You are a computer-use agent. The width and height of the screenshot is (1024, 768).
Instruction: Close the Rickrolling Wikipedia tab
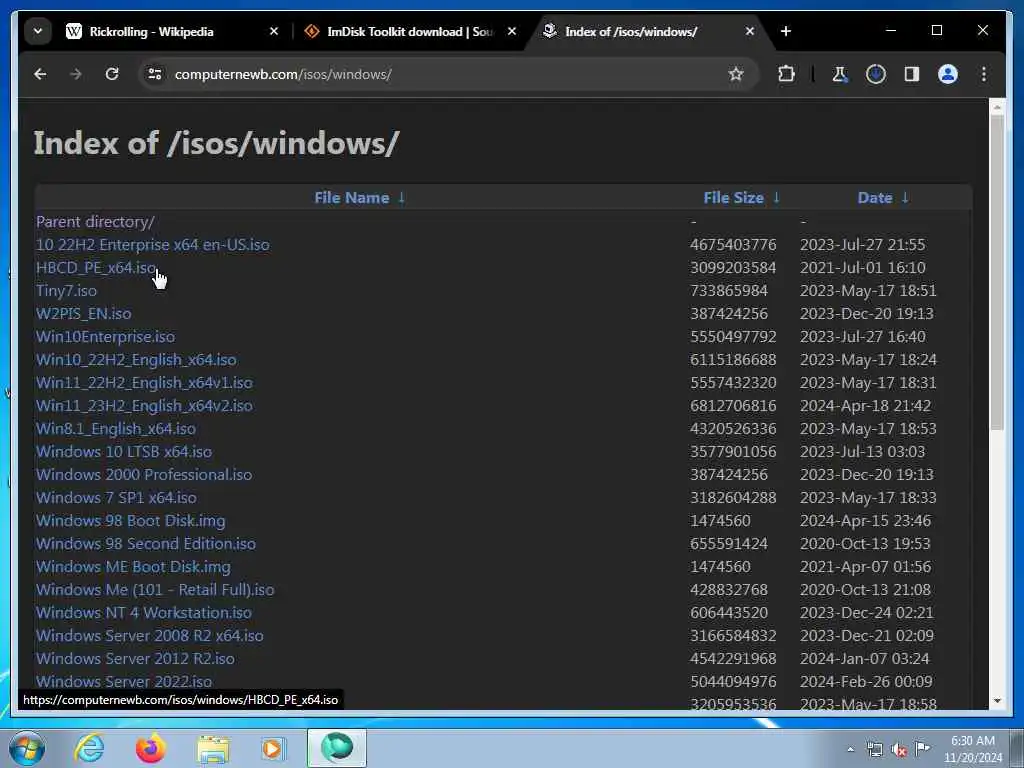coord(274,31)
